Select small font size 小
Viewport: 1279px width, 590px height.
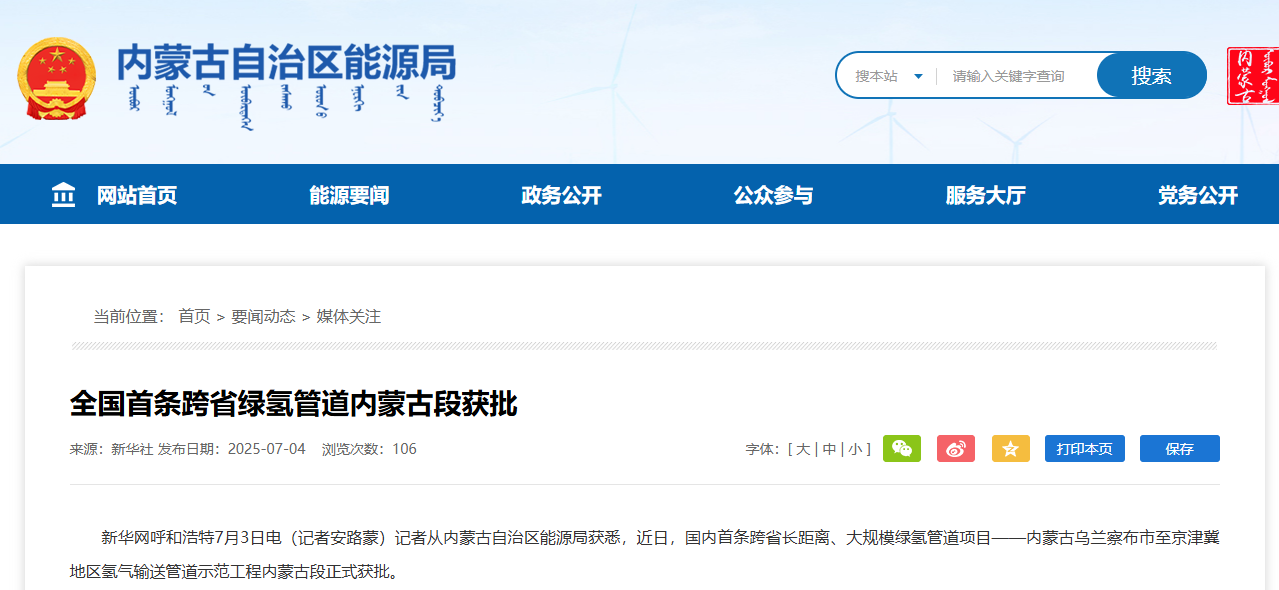[x=855, y=449]
